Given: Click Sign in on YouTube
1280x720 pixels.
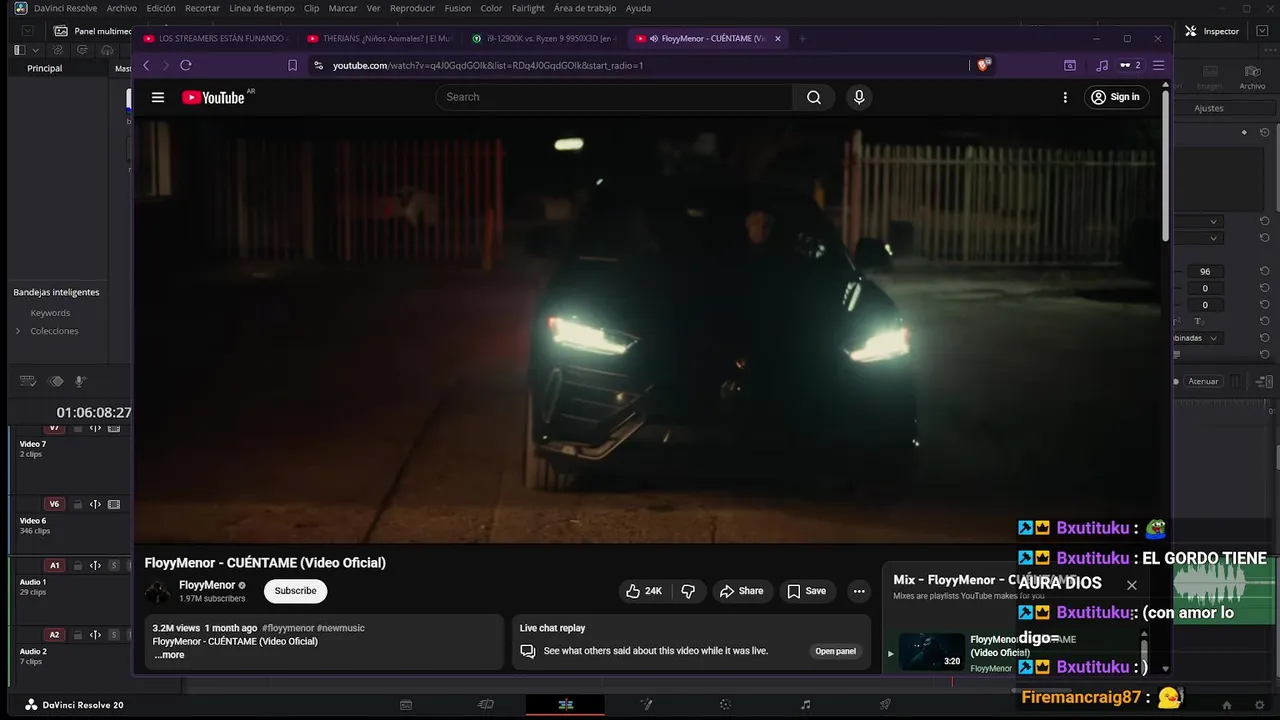Looking at the screenshot, I should [x=1116, y=97].
